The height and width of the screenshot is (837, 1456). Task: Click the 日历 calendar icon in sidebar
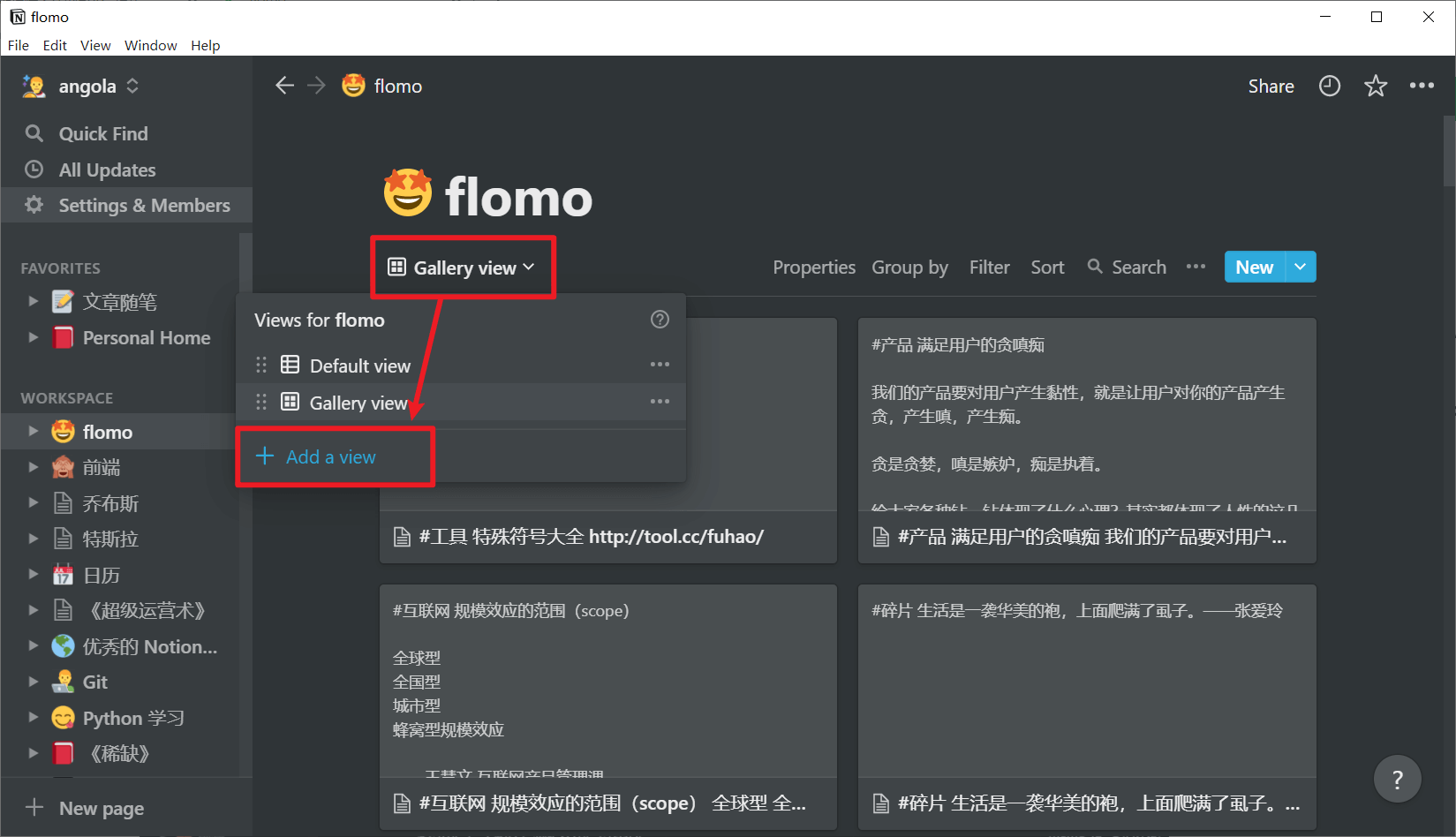pos(63,575)
